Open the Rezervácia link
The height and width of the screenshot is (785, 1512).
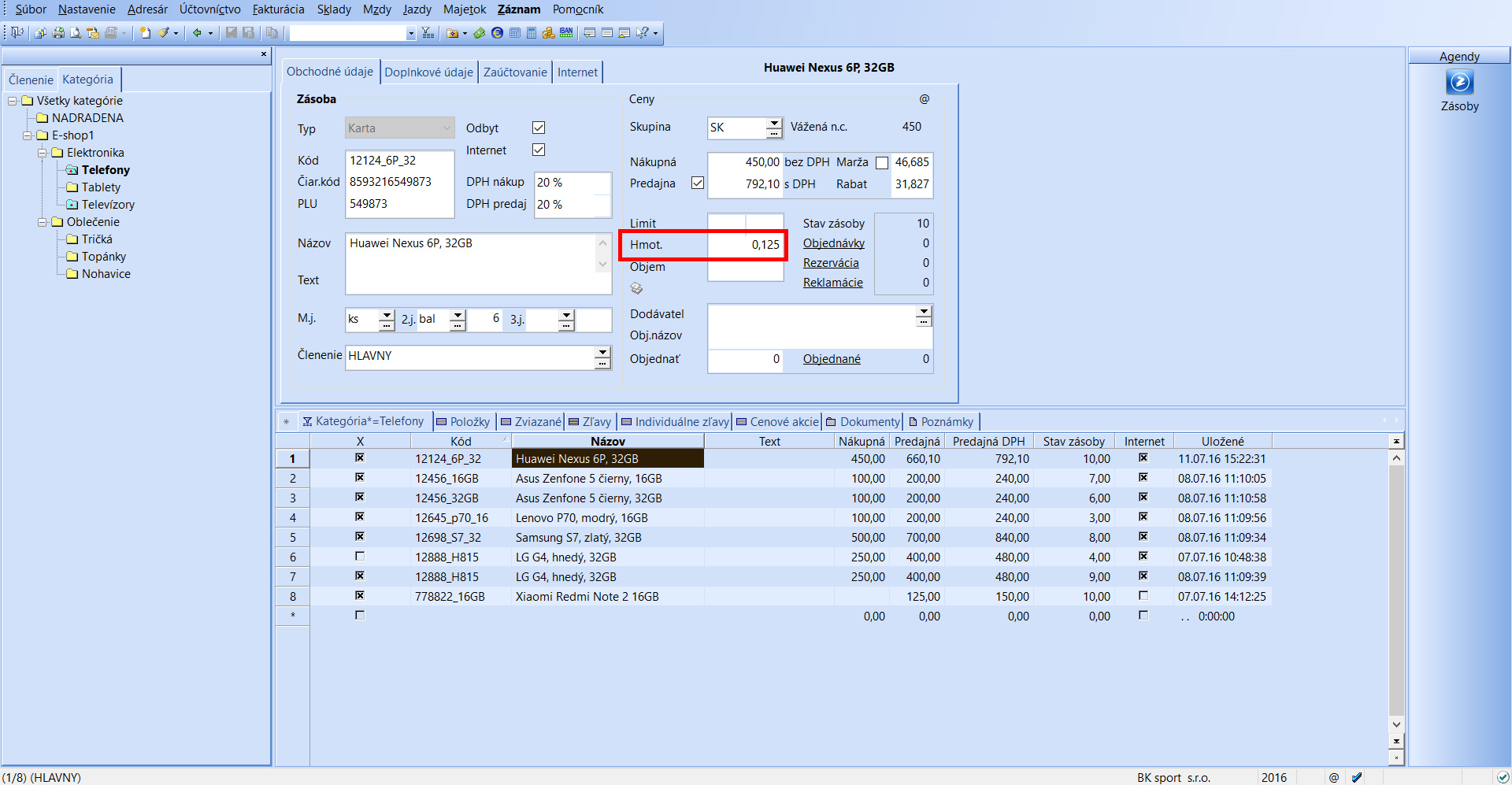[831, 263]
